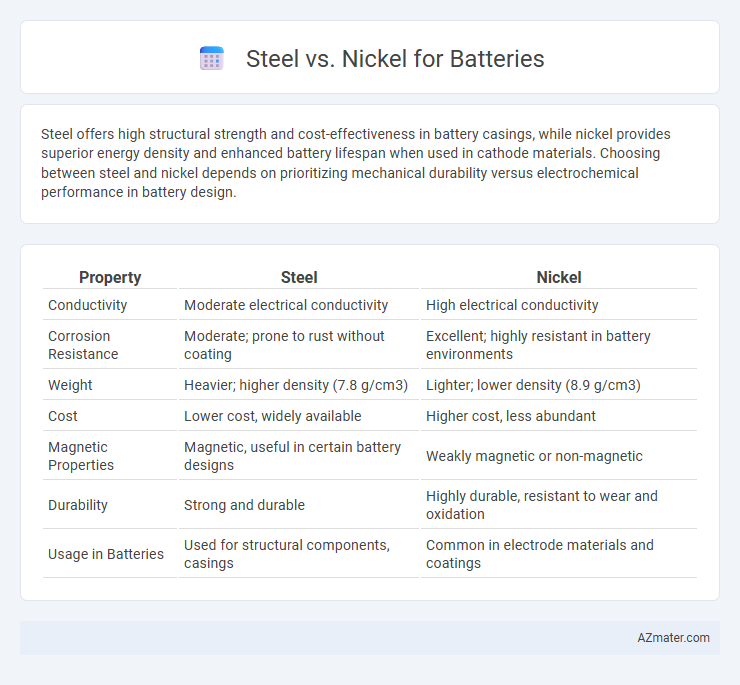Click 'Magnetic, useful in certain battery designs' cell

click(292, 456)
